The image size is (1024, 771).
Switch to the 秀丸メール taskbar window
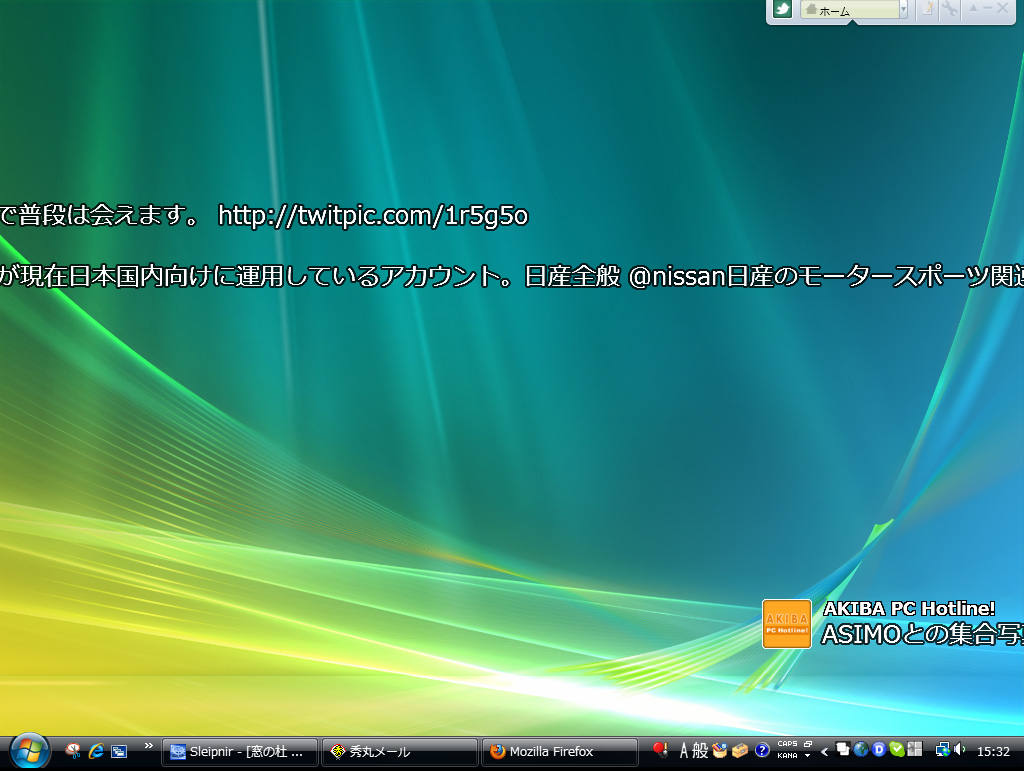pyautogui.click(x=400, y=752)
